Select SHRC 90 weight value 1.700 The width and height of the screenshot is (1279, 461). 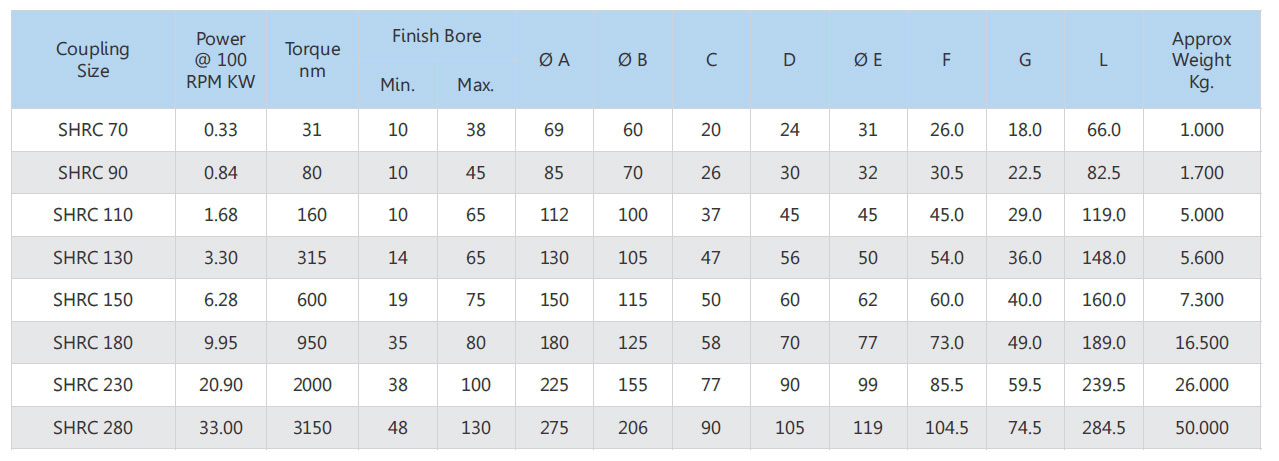click(1201, 173)
